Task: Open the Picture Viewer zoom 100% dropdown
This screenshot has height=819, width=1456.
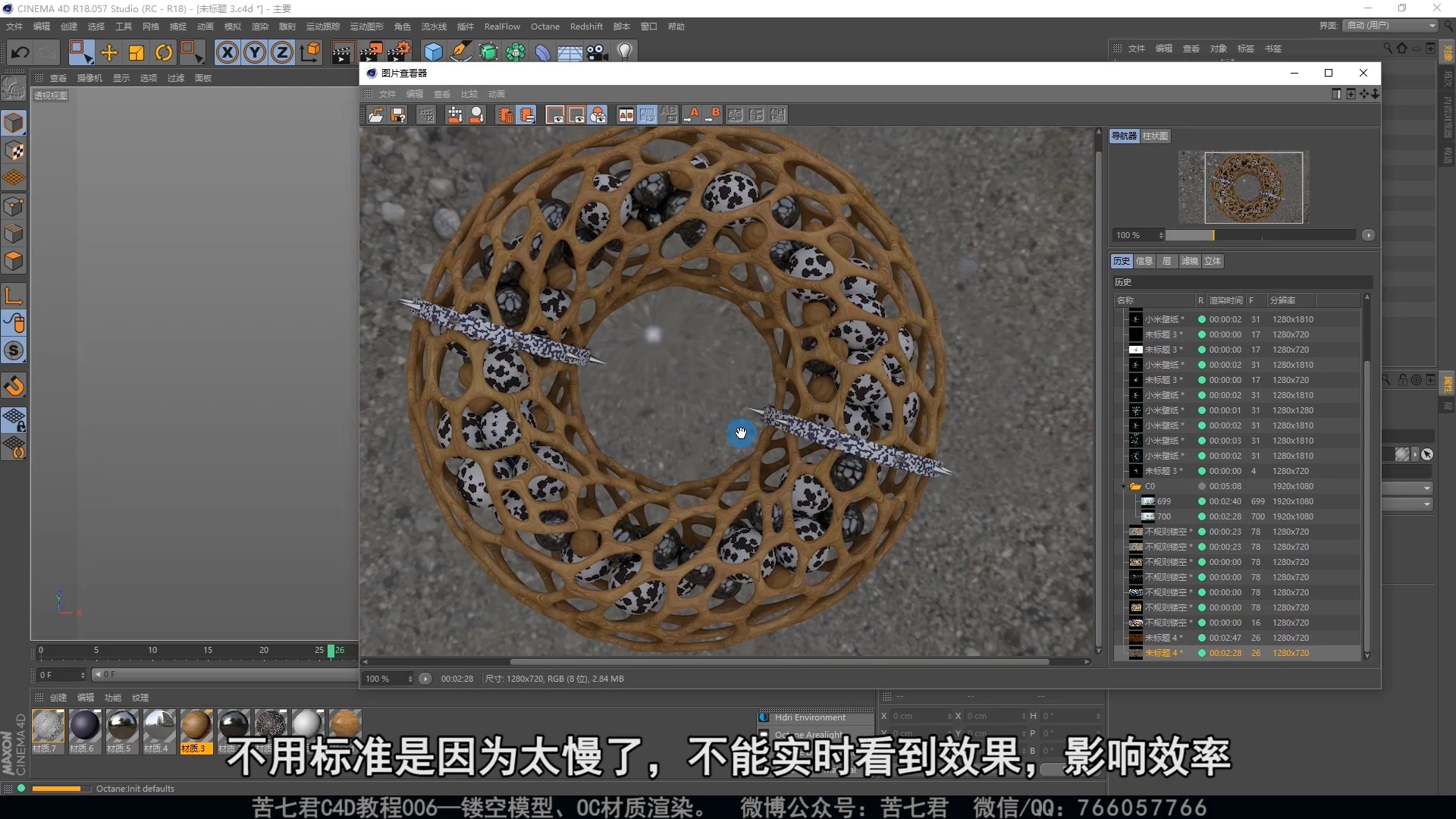Action: point(388,679)
